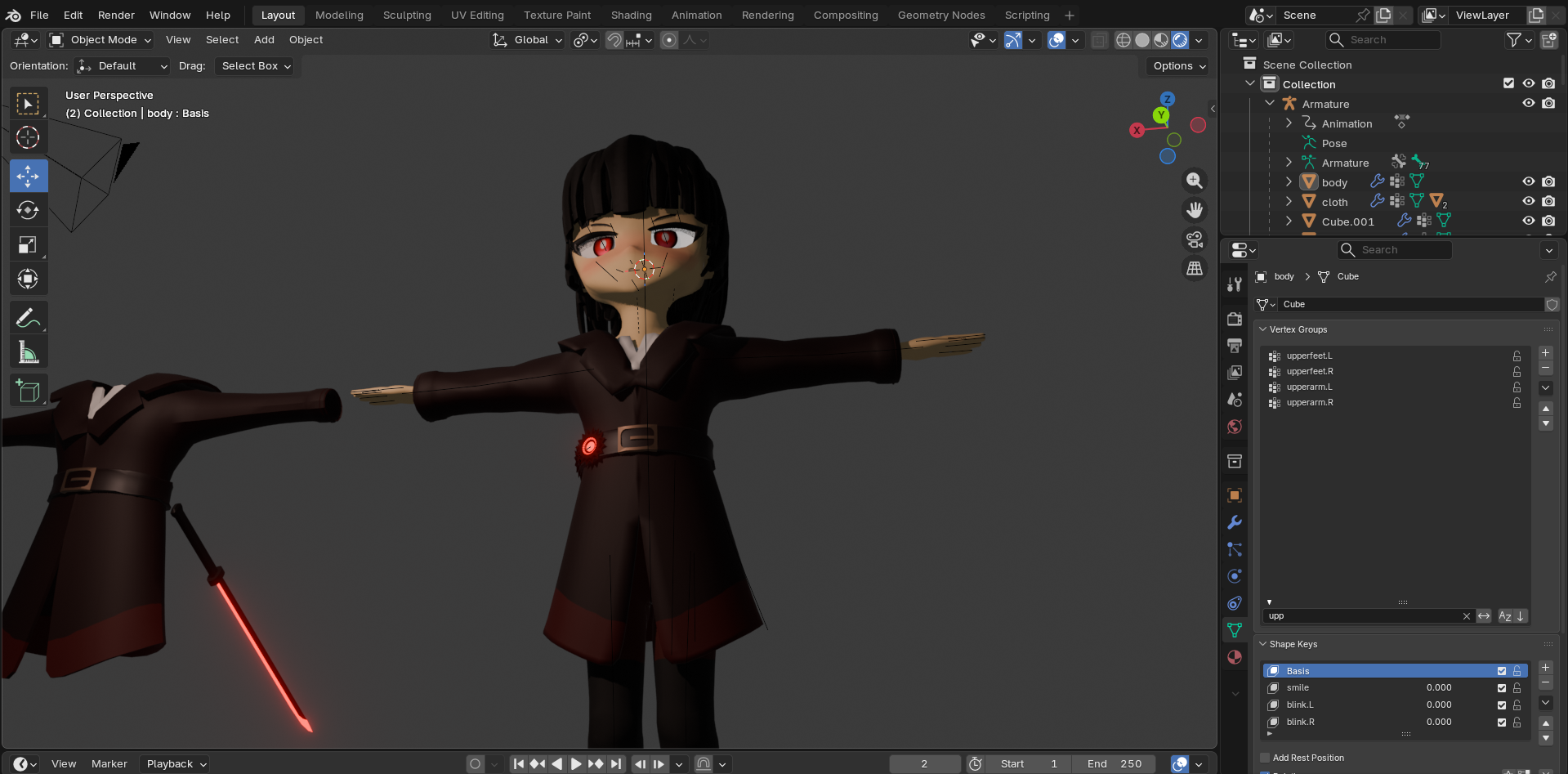Activate the Rotate tool

(x=28, y=210)
